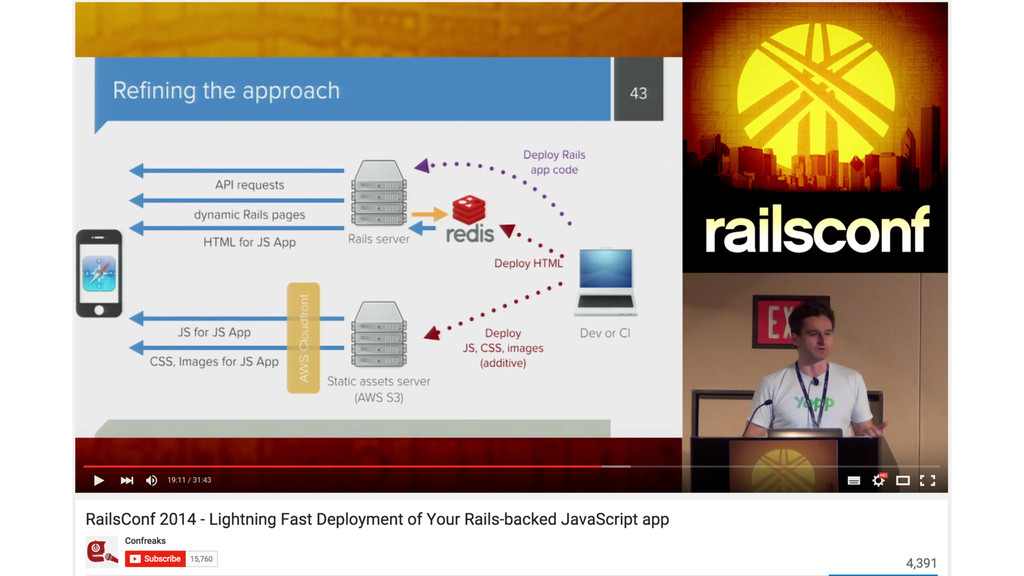This screenshot has width=1024, height=576.
Task: Click the 19:11 / 31:43 time display
Action: point(189,480)
